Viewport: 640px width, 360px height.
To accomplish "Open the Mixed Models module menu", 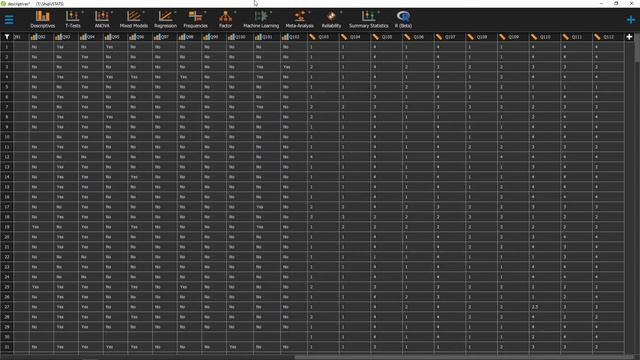I will coord(133,19).
